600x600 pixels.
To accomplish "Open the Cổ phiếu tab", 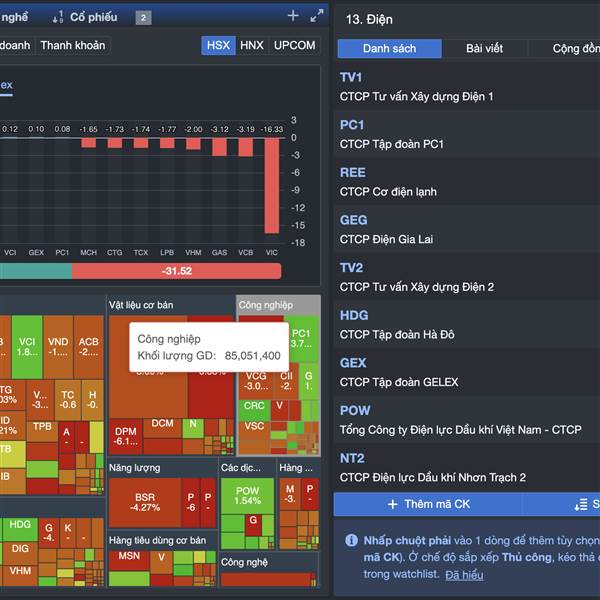I will coord(93,17).
